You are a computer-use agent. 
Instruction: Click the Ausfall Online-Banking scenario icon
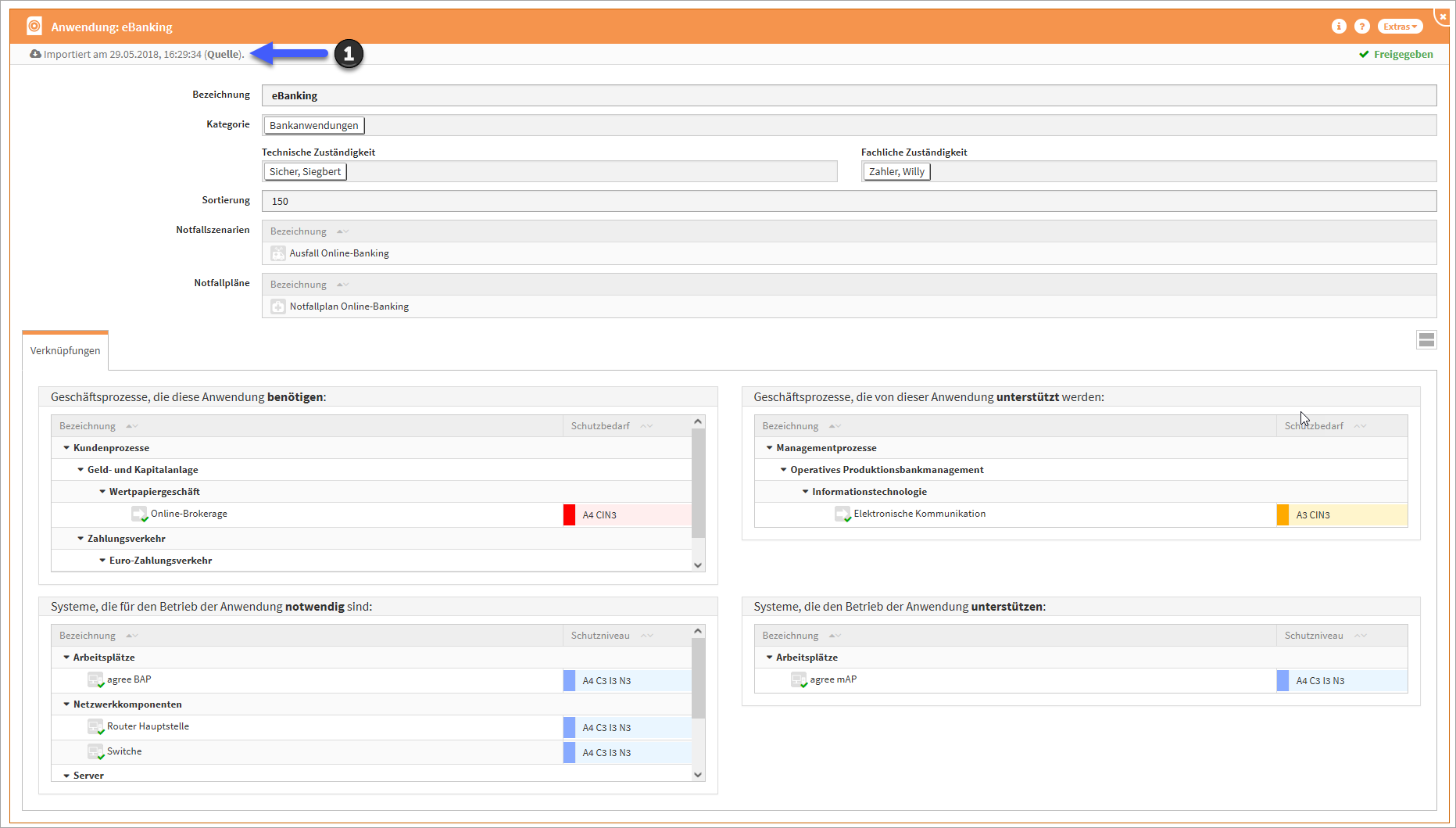click(x=278, y=253)
